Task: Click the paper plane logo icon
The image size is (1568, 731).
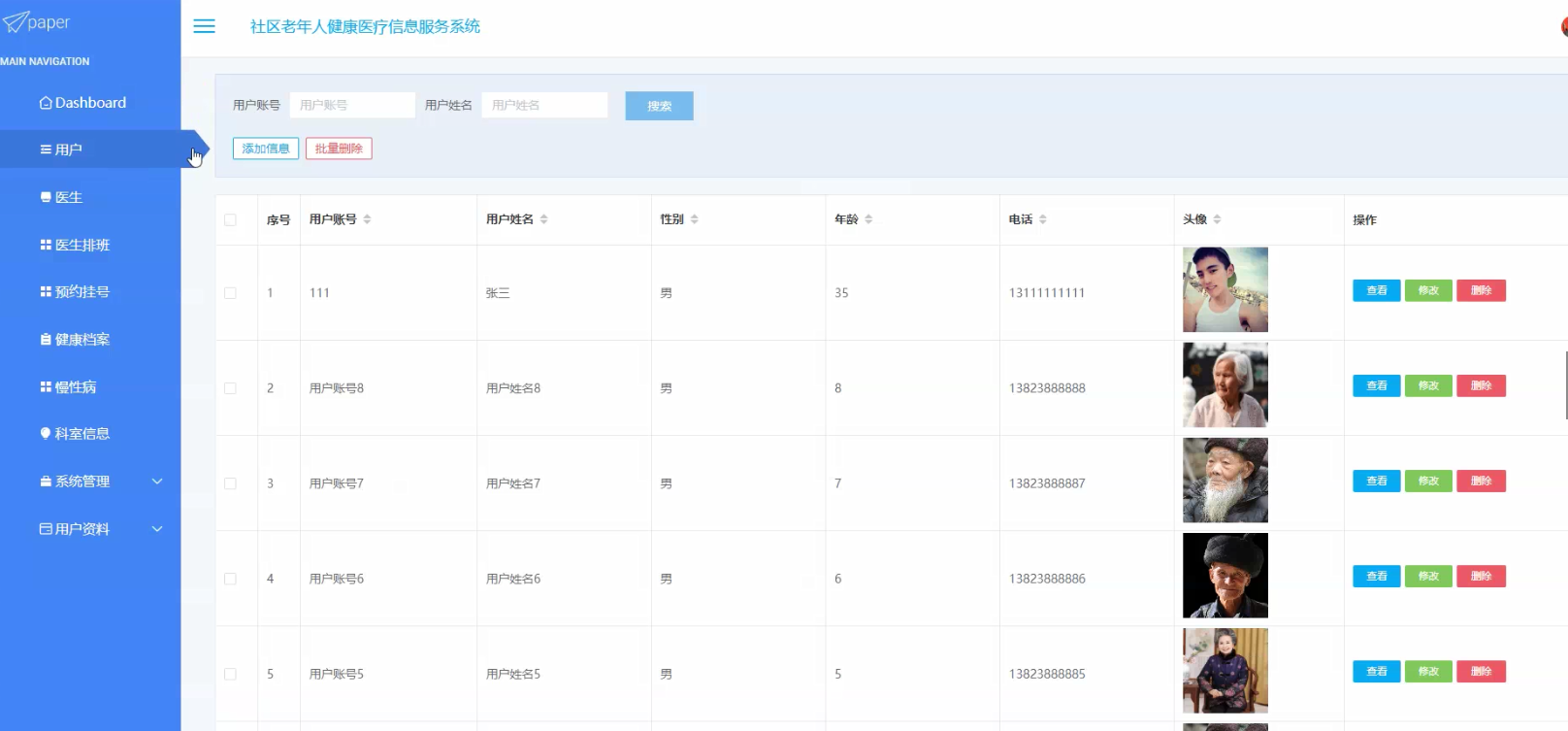Action: [15, 21]
